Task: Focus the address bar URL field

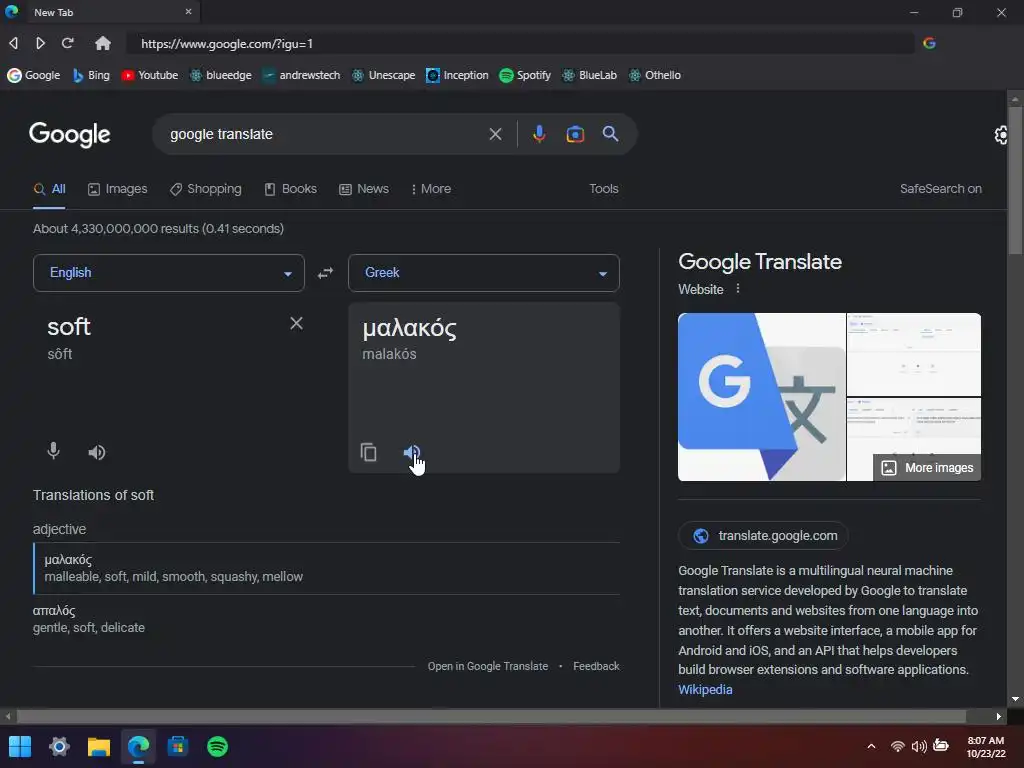Action: click(x=520, y=44)
